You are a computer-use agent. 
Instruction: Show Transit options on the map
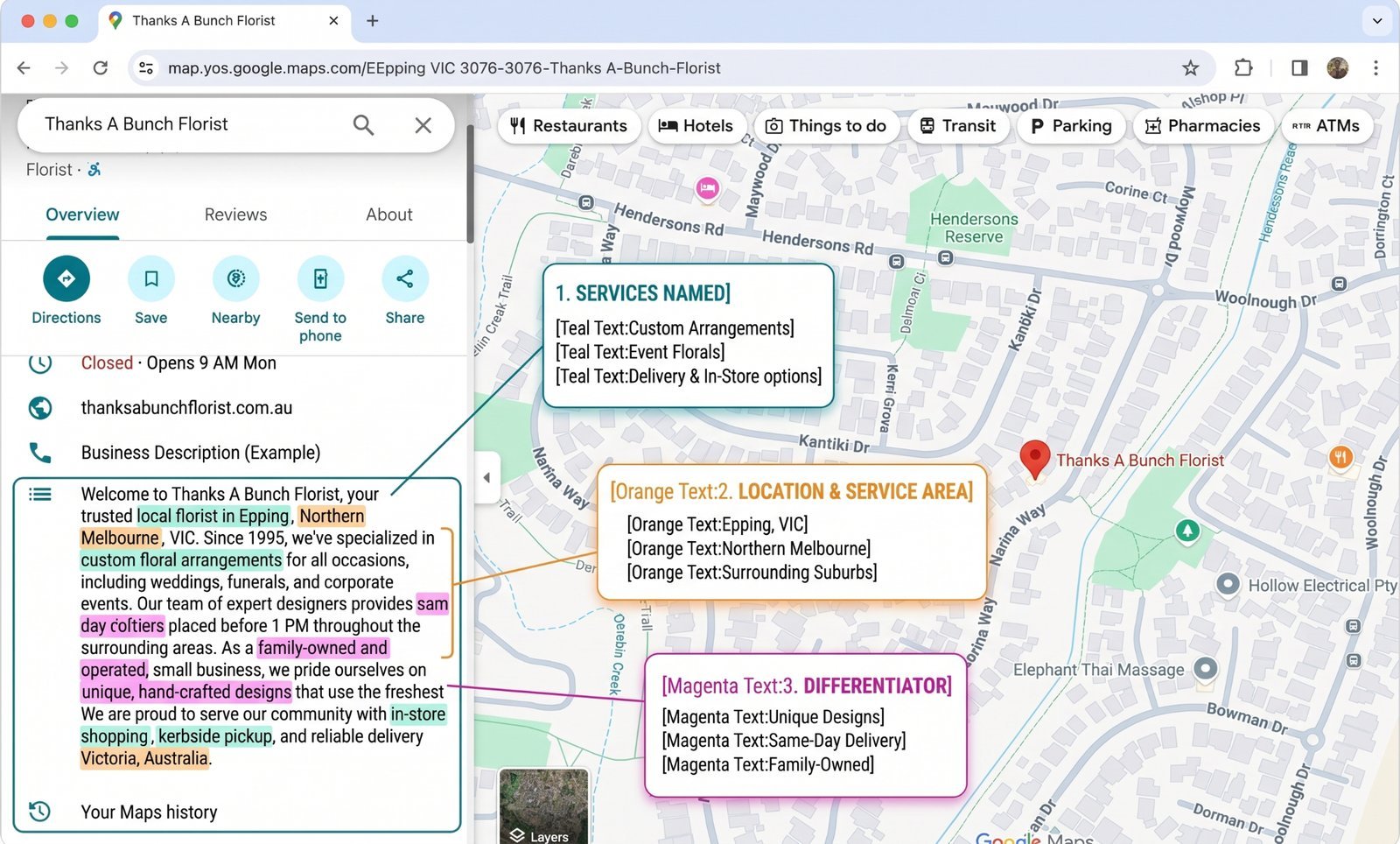point(958,126)
